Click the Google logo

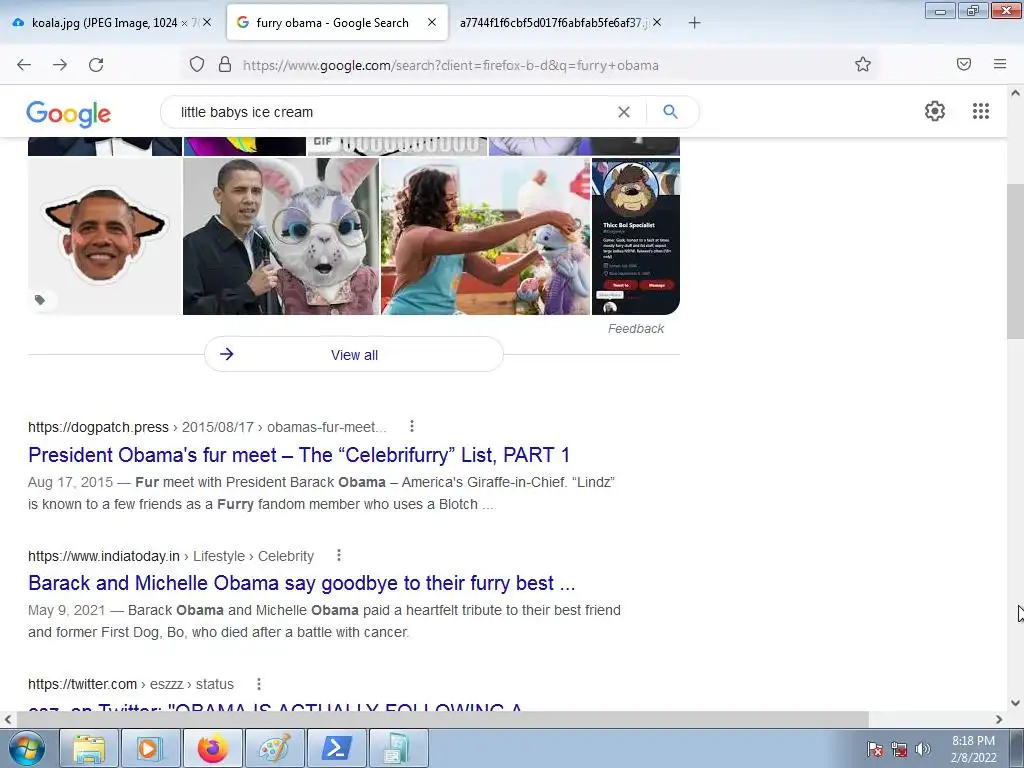pyautogui.click(x=69, y=114)
